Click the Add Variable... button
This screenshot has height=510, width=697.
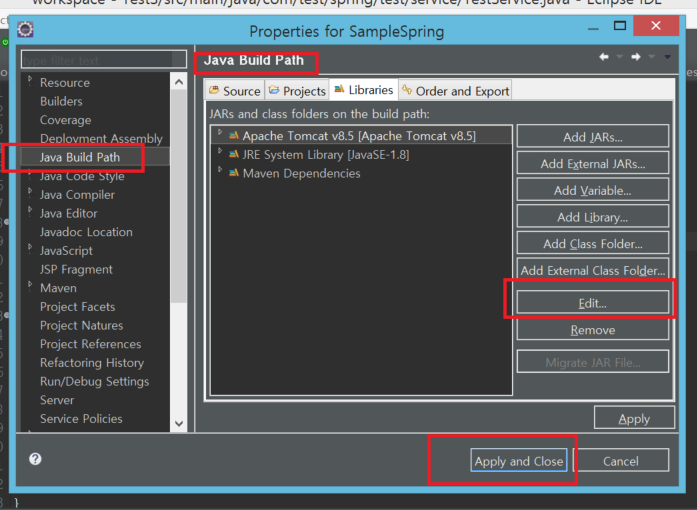pos(593,190)
